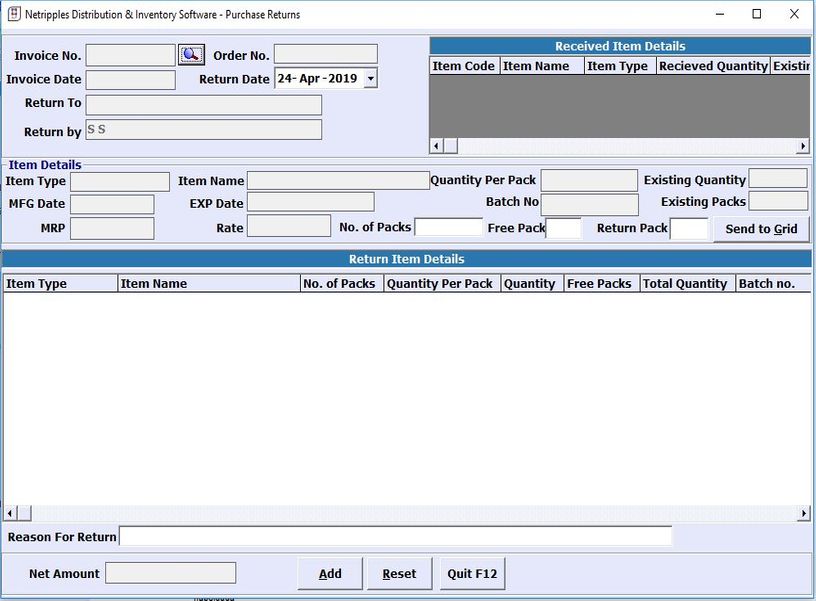Click the No. of Packs input box
This screenshot has width=816, height=601.
449,227
